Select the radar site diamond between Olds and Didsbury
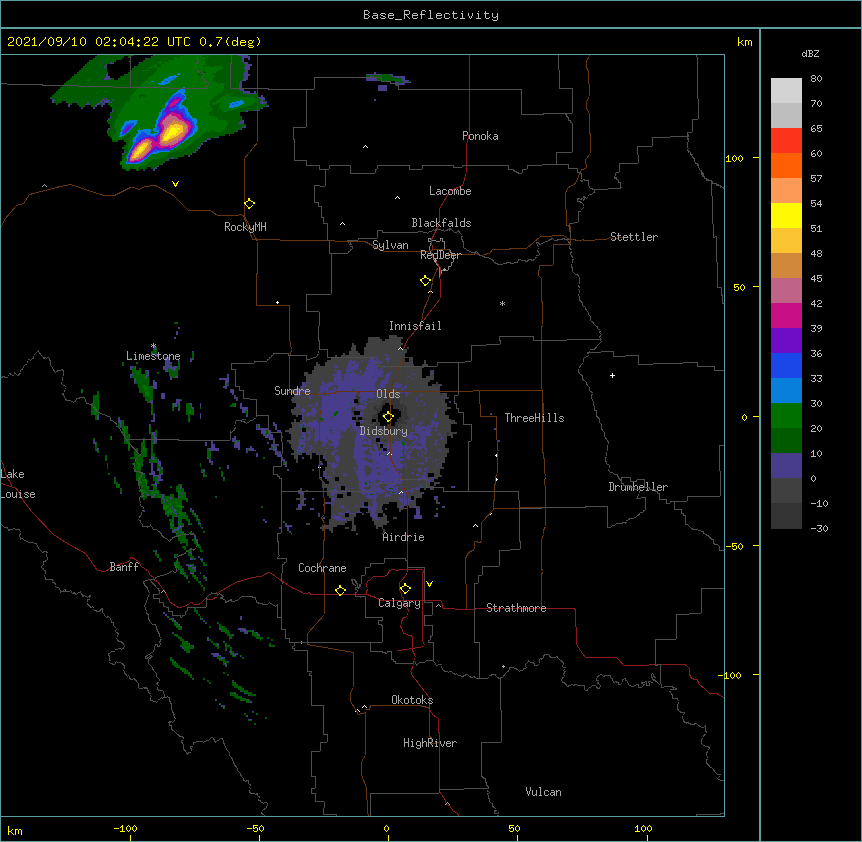The width and height of the screenshot is (862, 842). point(388,417)
